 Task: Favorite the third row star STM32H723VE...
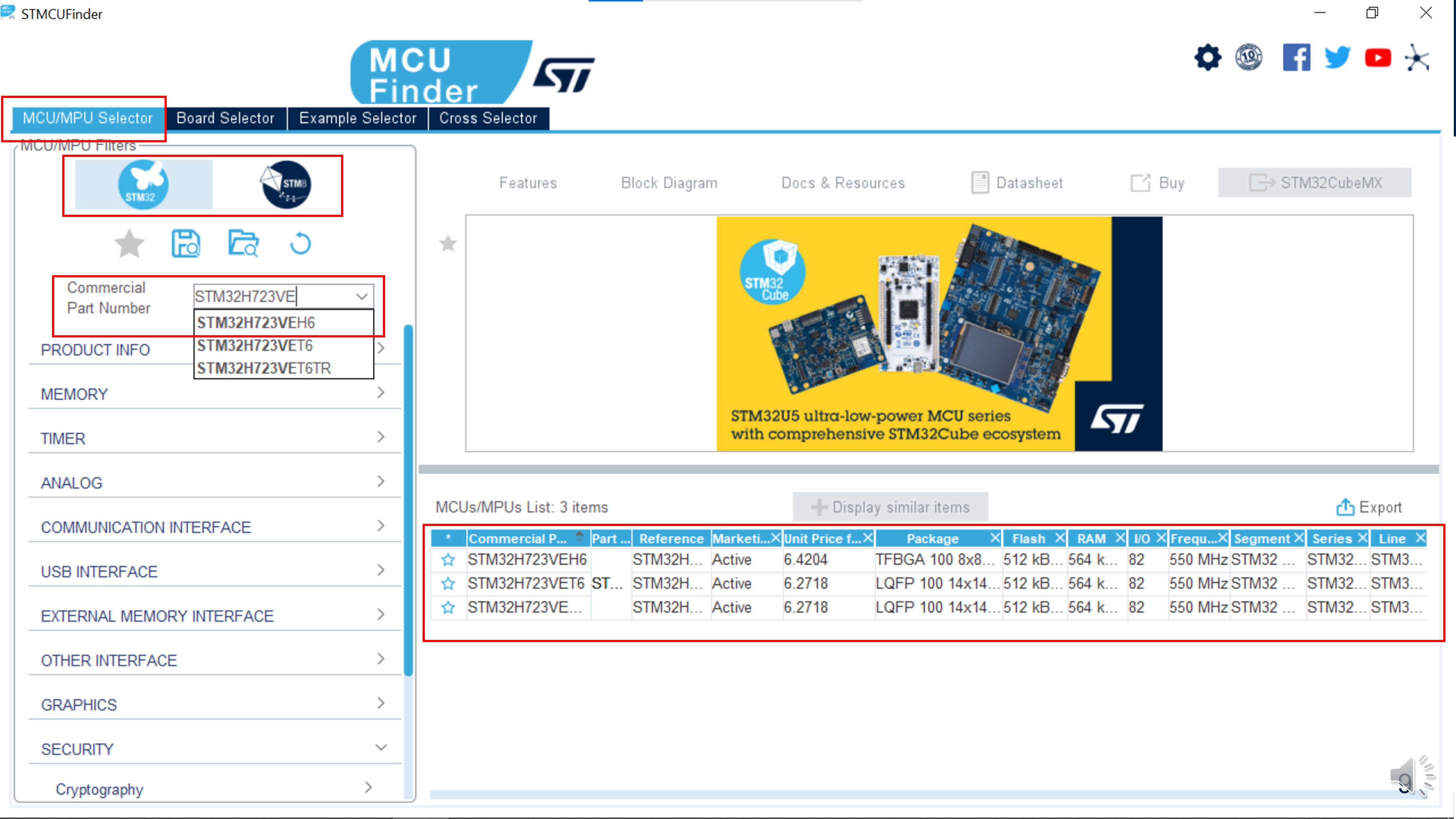coord(448,607)
